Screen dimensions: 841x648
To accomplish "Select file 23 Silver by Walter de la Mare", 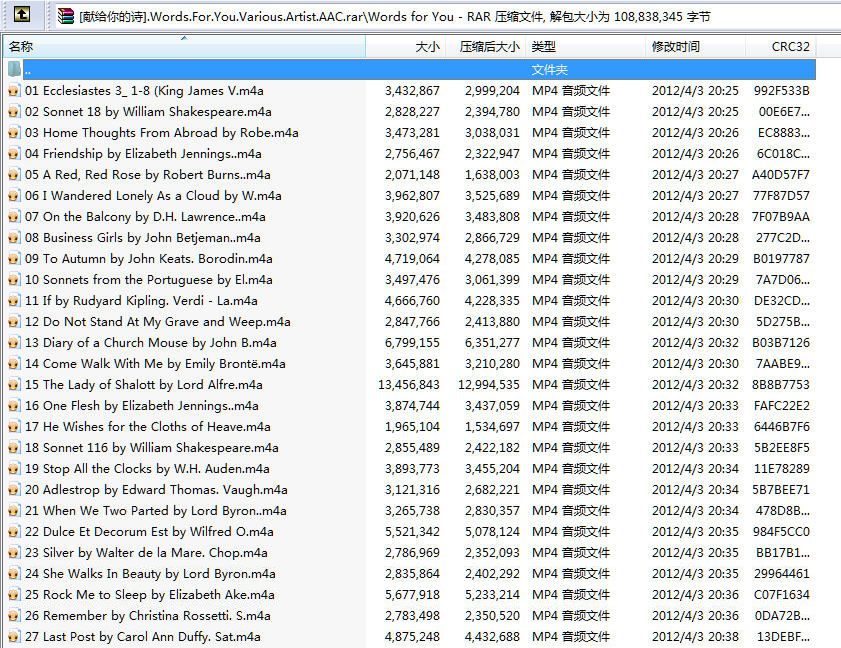I will click(411, 553).
